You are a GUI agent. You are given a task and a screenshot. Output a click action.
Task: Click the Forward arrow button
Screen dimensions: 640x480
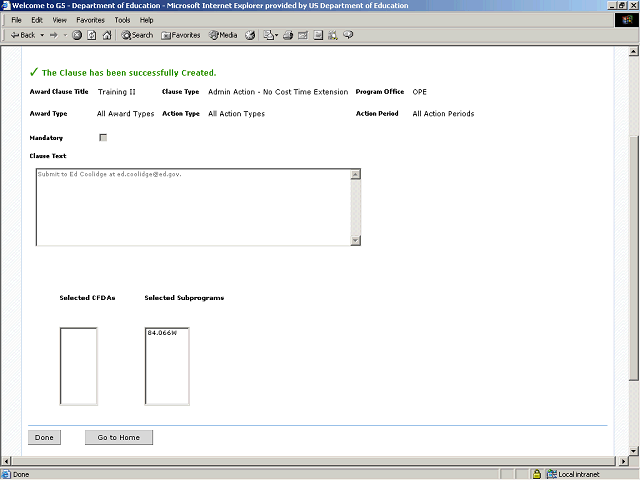tap(54, 35)
